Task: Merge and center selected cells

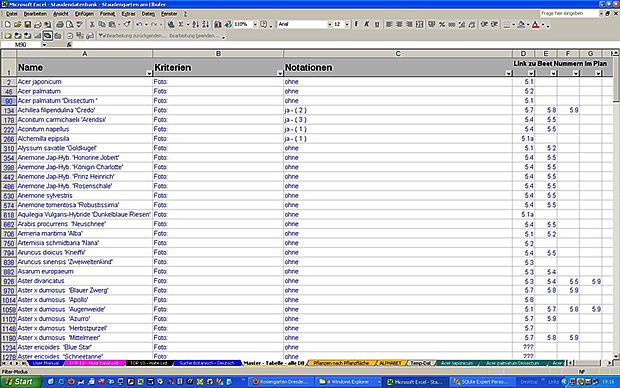Action: (420, 25)
